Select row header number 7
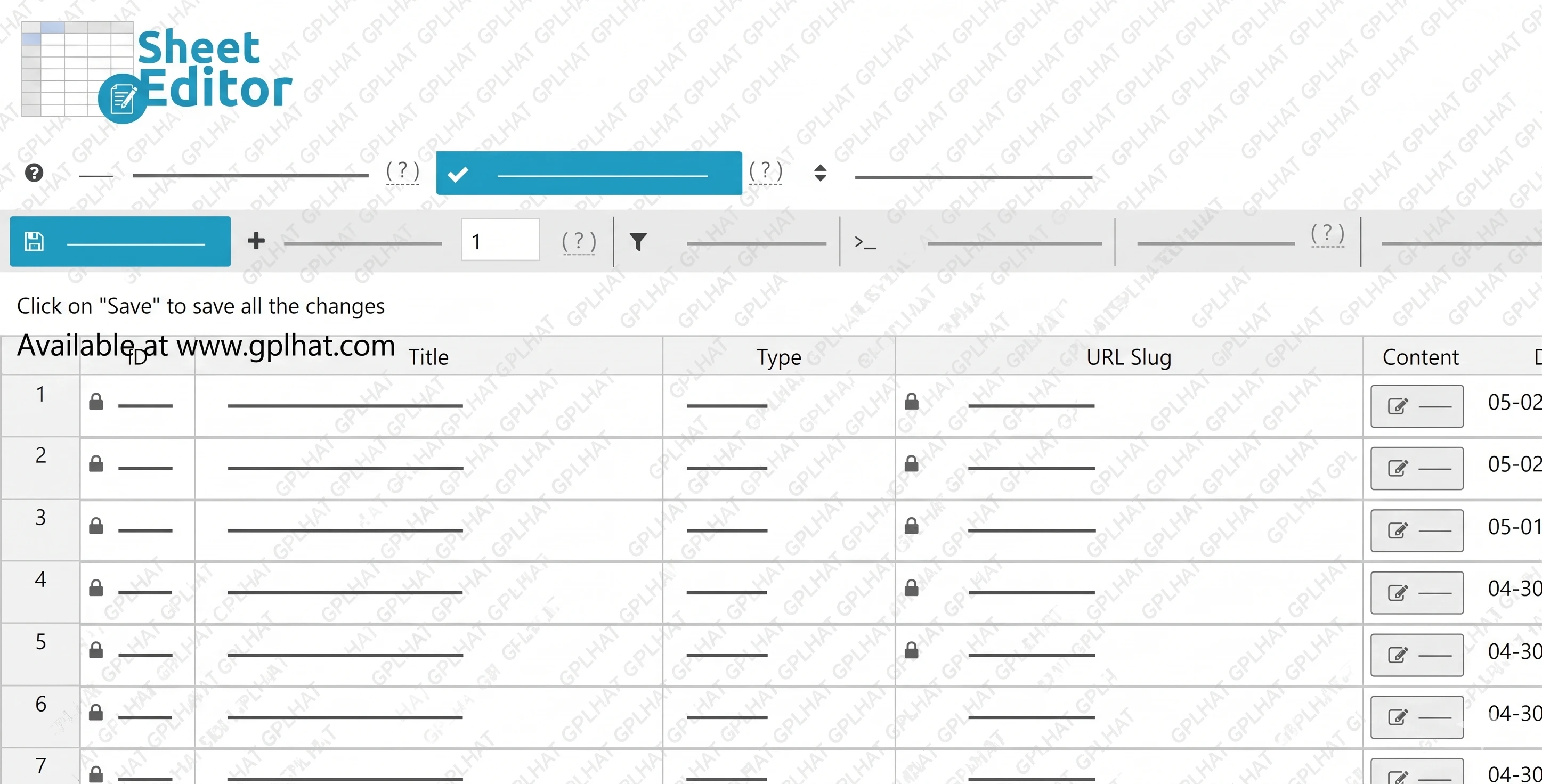Viewport: 1542px width, 784px height. [40, 766]
